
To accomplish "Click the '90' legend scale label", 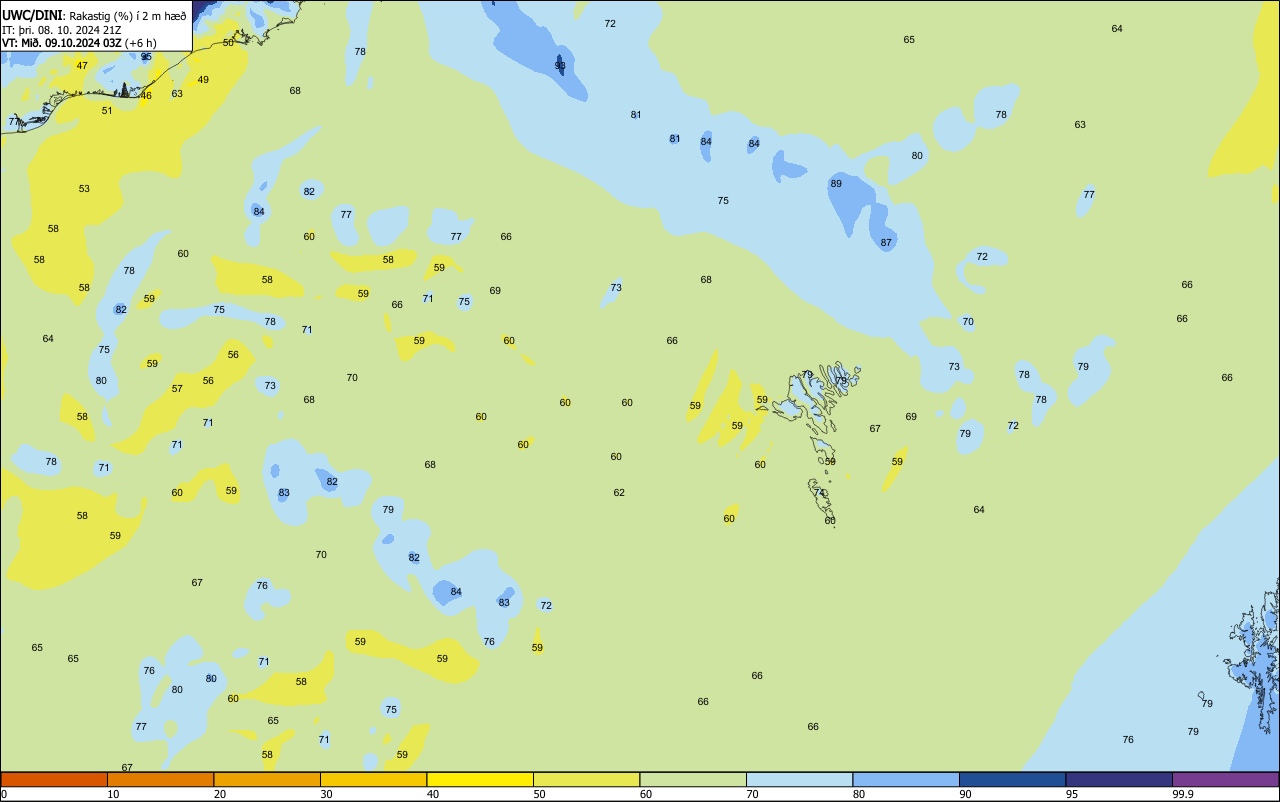I will pos(965,794).
